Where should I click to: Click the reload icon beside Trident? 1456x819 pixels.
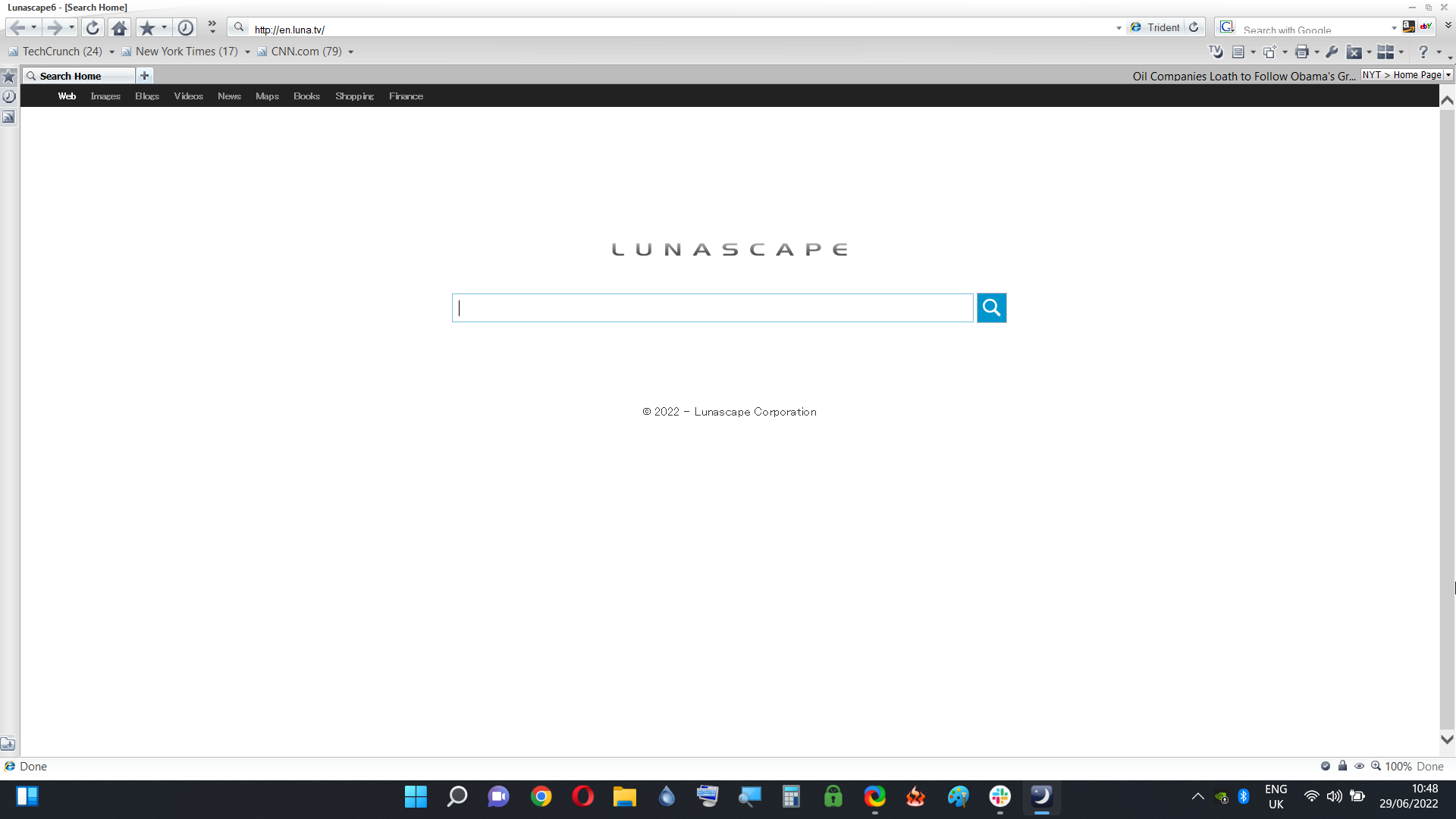(x=1194, y=27)
